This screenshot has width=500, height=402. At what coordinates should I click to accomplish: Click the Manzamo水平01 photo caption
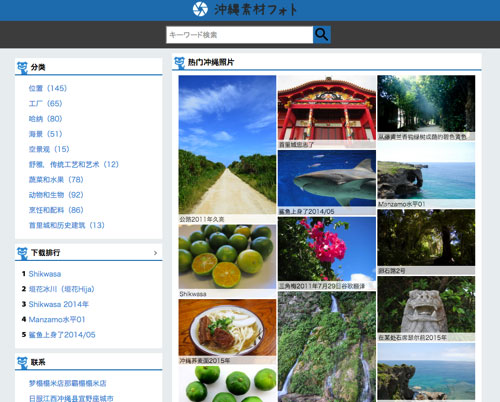pos(402,204)
